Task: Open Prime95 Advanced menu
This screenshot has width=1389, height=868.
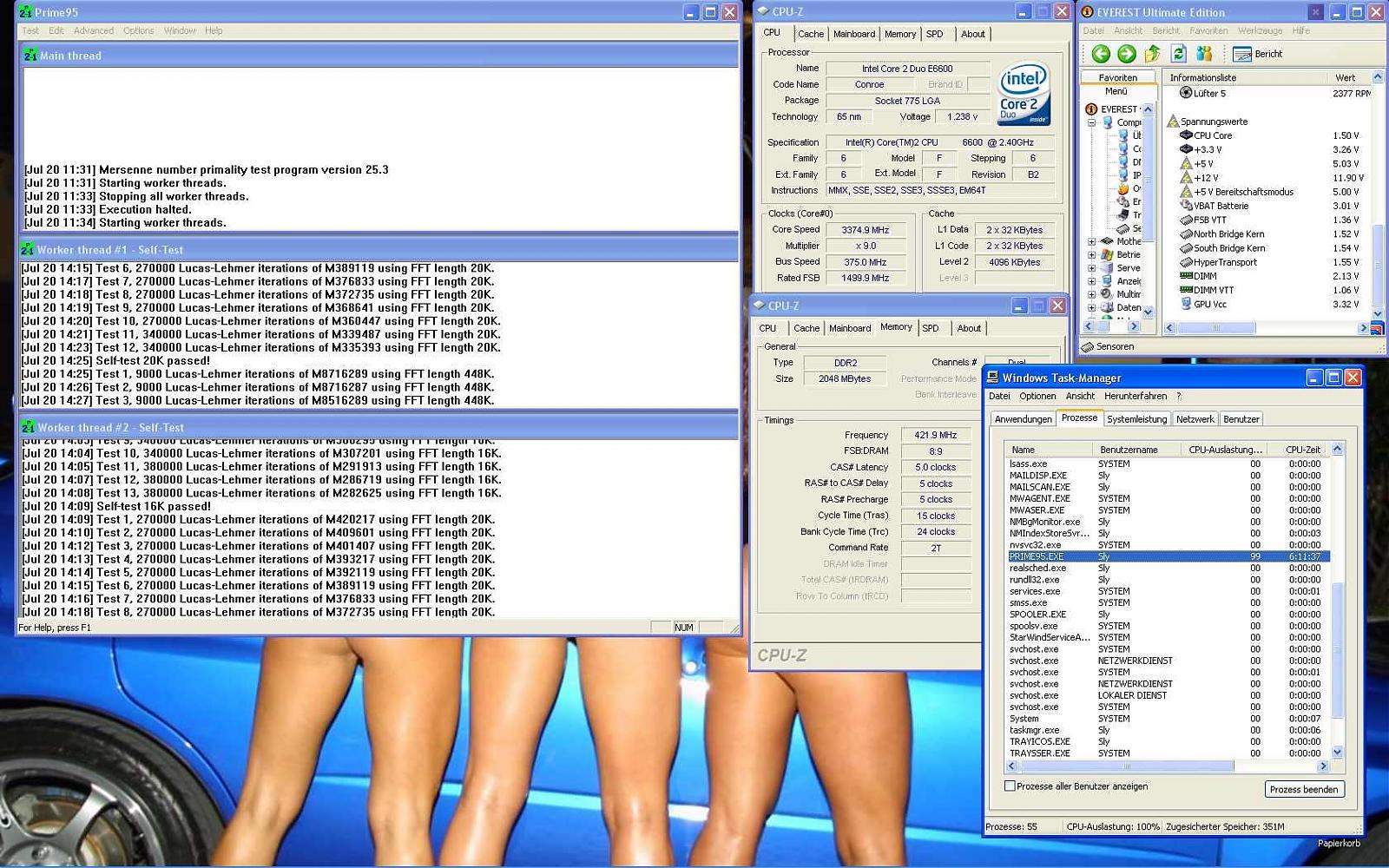Action: (x=94, y=30)
